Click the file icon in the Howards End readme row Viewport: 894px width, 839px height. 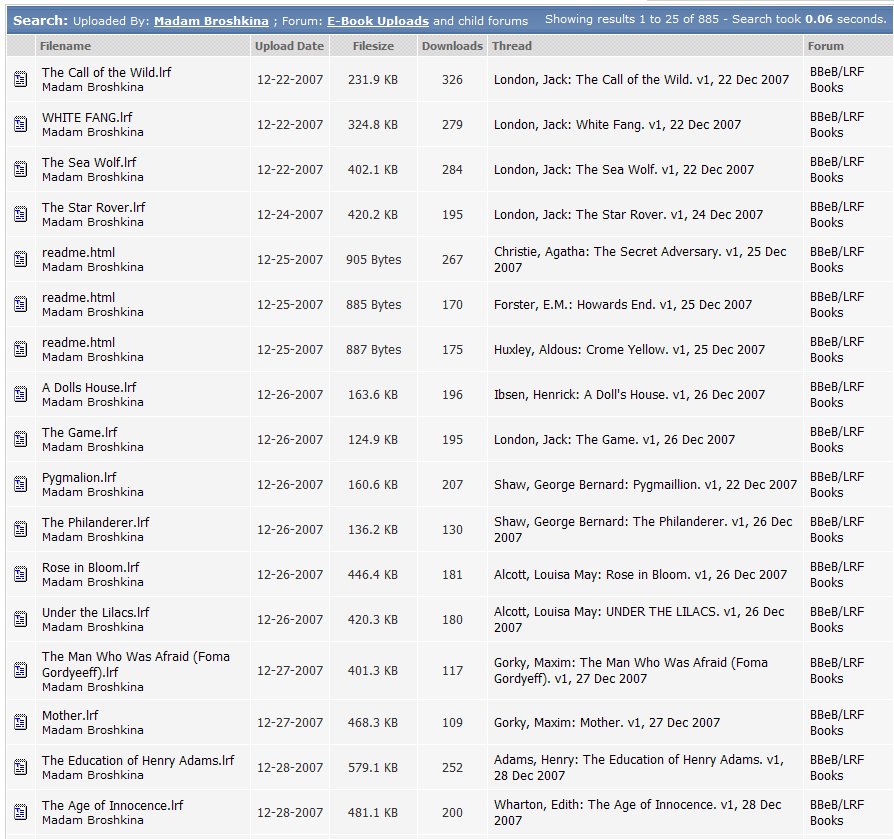pyautogui.click(x=21, y=304)
